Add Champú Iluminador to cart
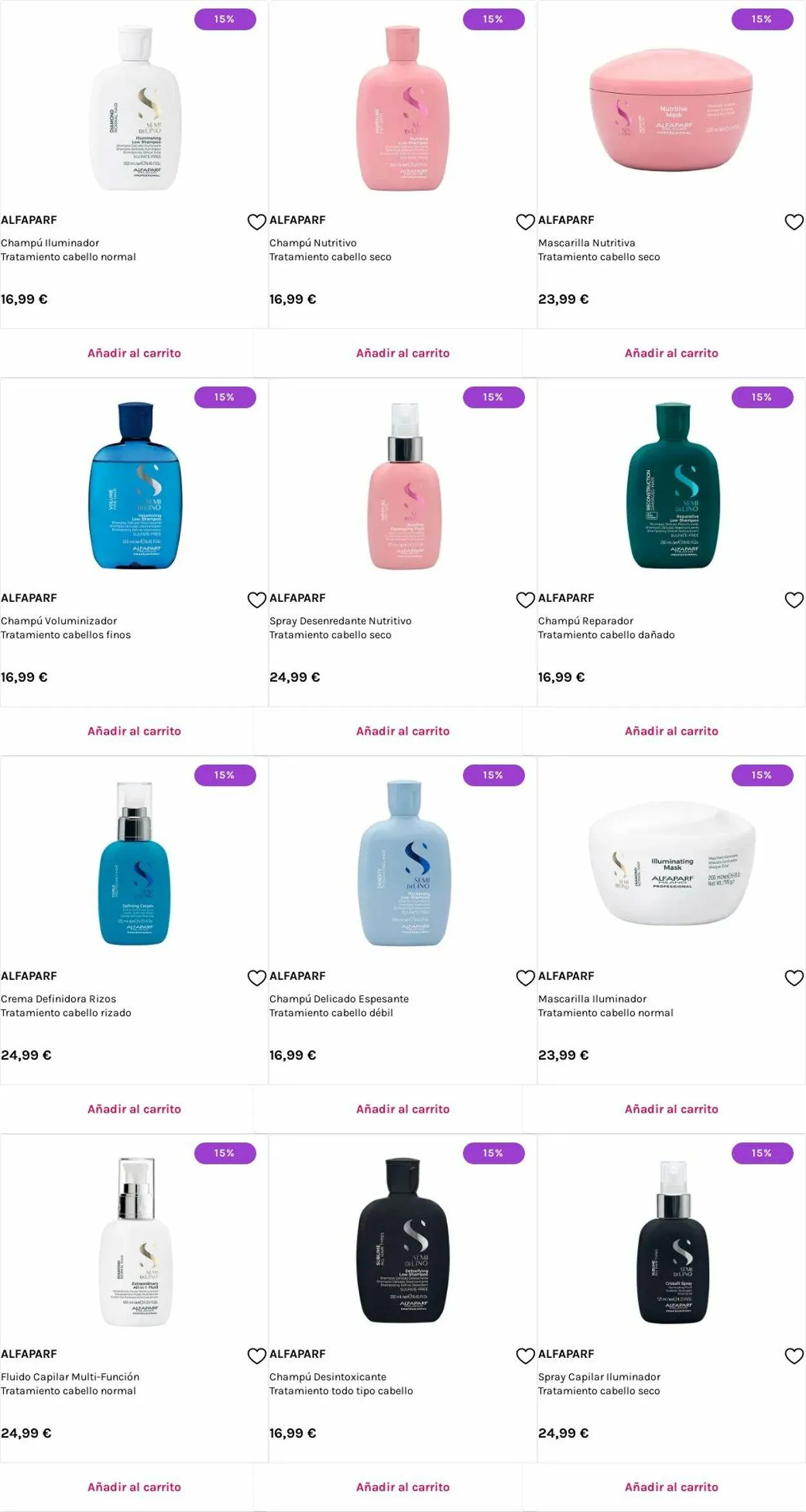This screenshot has height=1512, width=806. (x=134, y=353)
